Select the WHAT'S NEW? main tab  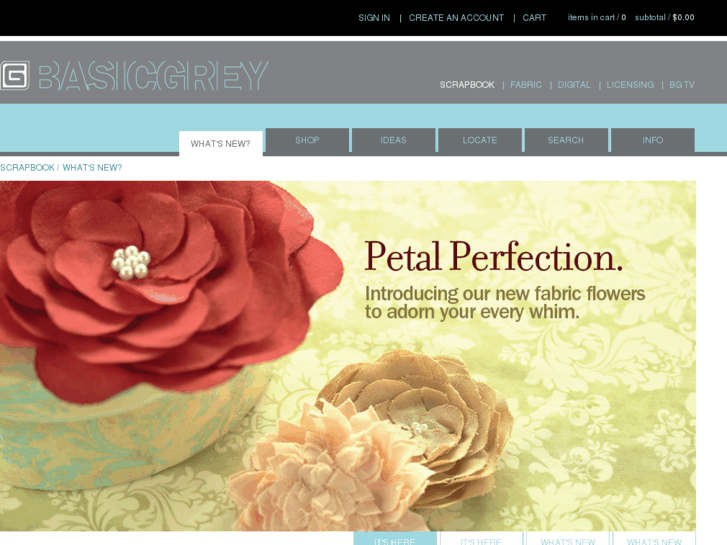tap(221, 143)
